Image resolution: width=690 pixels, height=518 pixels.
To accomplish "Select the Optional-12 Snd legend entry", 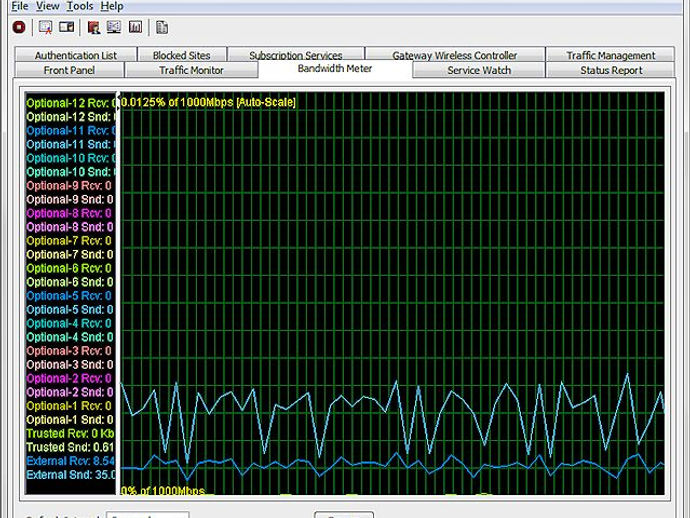I will (71, 117).
